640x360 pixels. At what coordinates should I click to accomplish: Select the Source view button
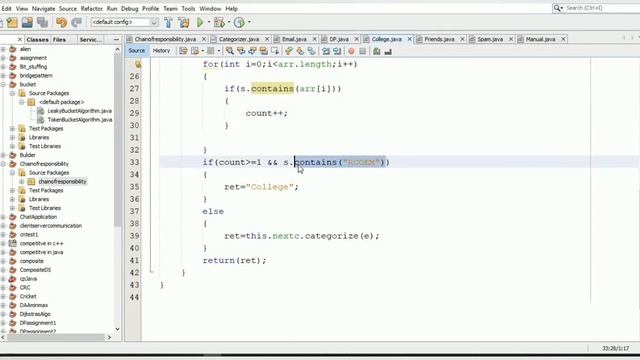[136, 51]
